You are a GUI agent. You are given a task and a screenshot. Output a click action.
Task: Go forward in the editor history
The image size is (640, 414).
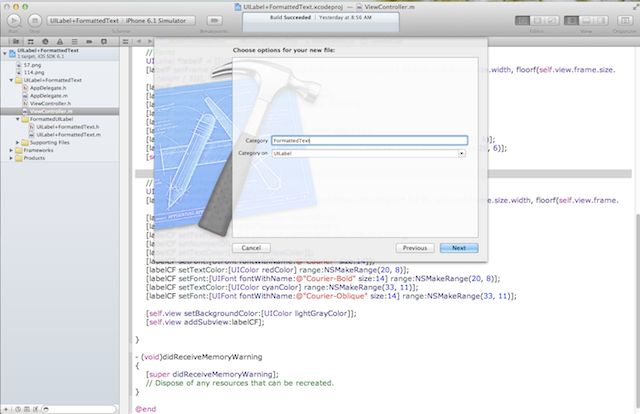pyautogui.click(x=149, y=42)
